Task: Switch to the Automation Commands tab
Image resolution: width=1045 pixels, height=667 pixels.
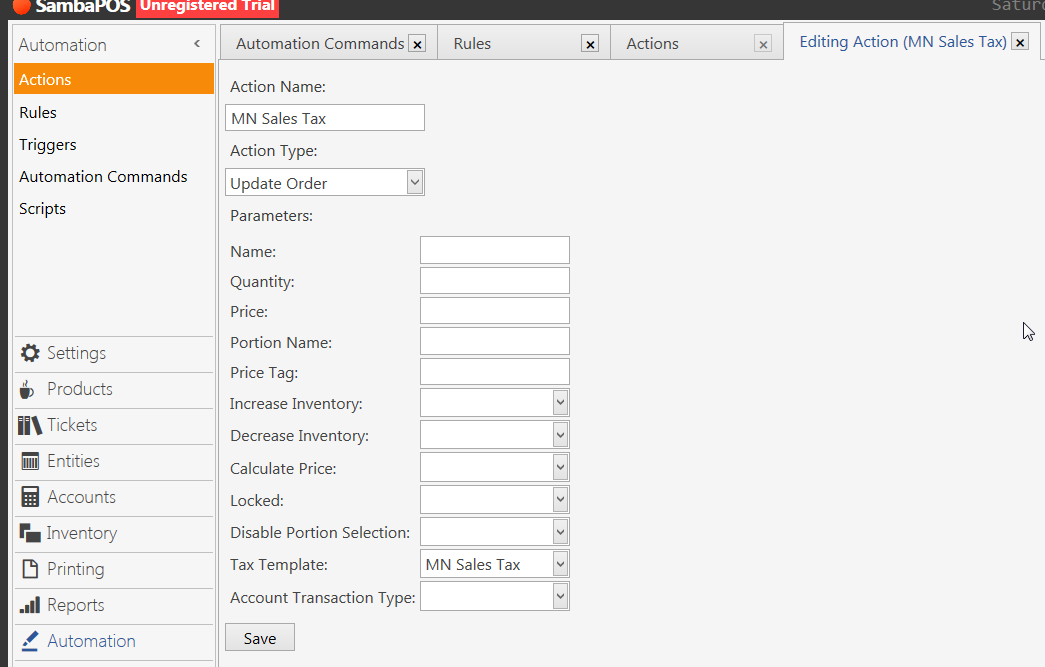Action: (x=320, y=44)
